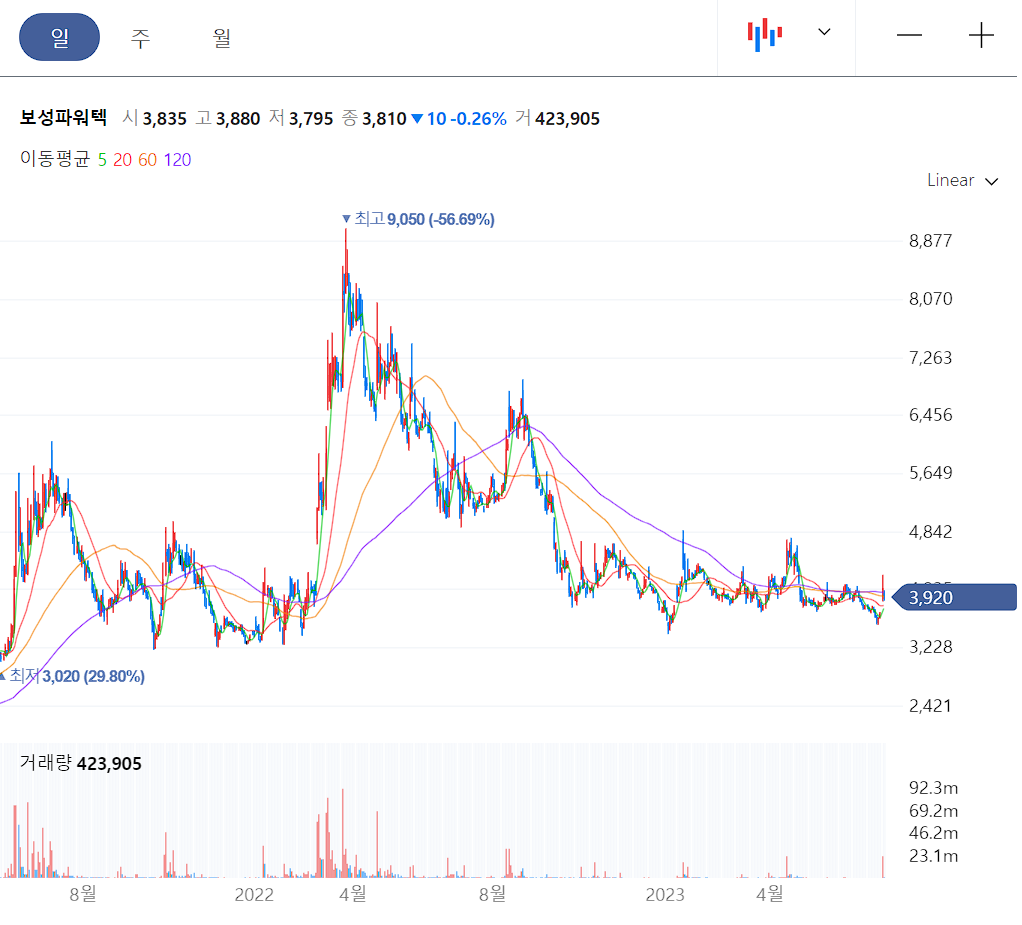Zoom out the chart with minus button
The width and height of the screenshot is (1022, 925).
[x=909, y=35]
